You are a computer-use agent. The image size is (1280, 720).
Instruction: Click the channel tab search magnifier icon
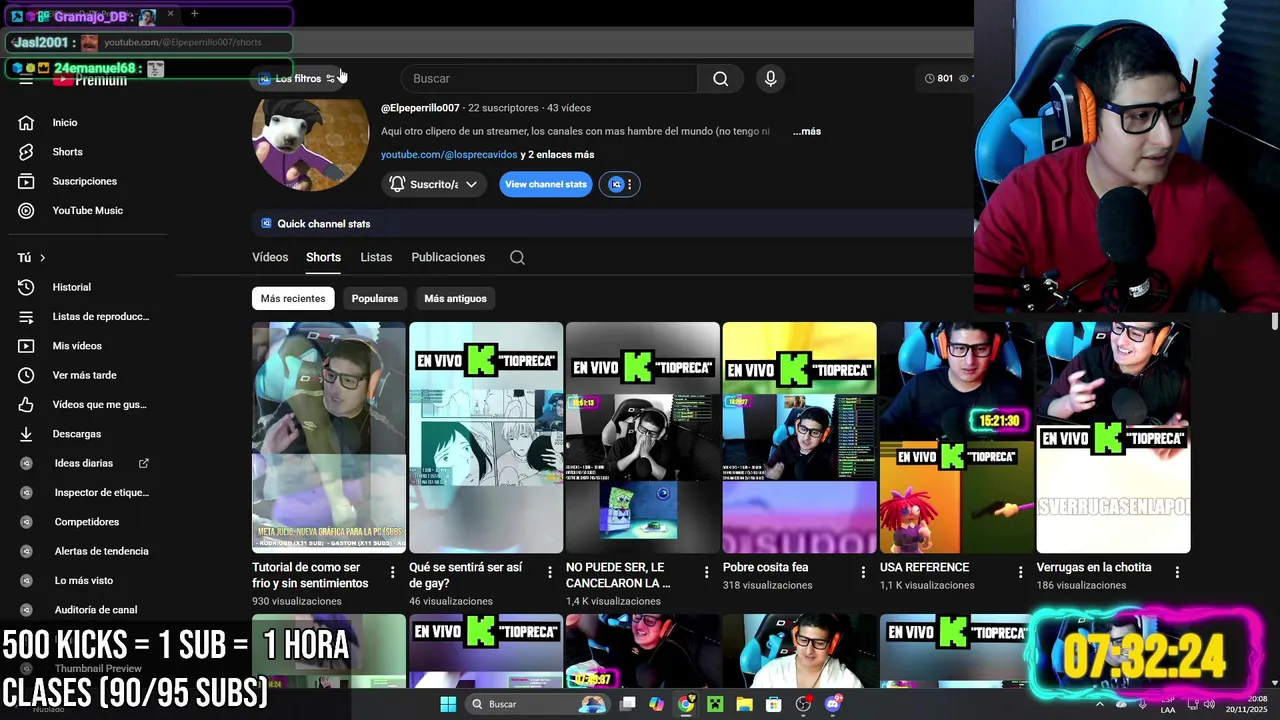[x=517, y=257]
